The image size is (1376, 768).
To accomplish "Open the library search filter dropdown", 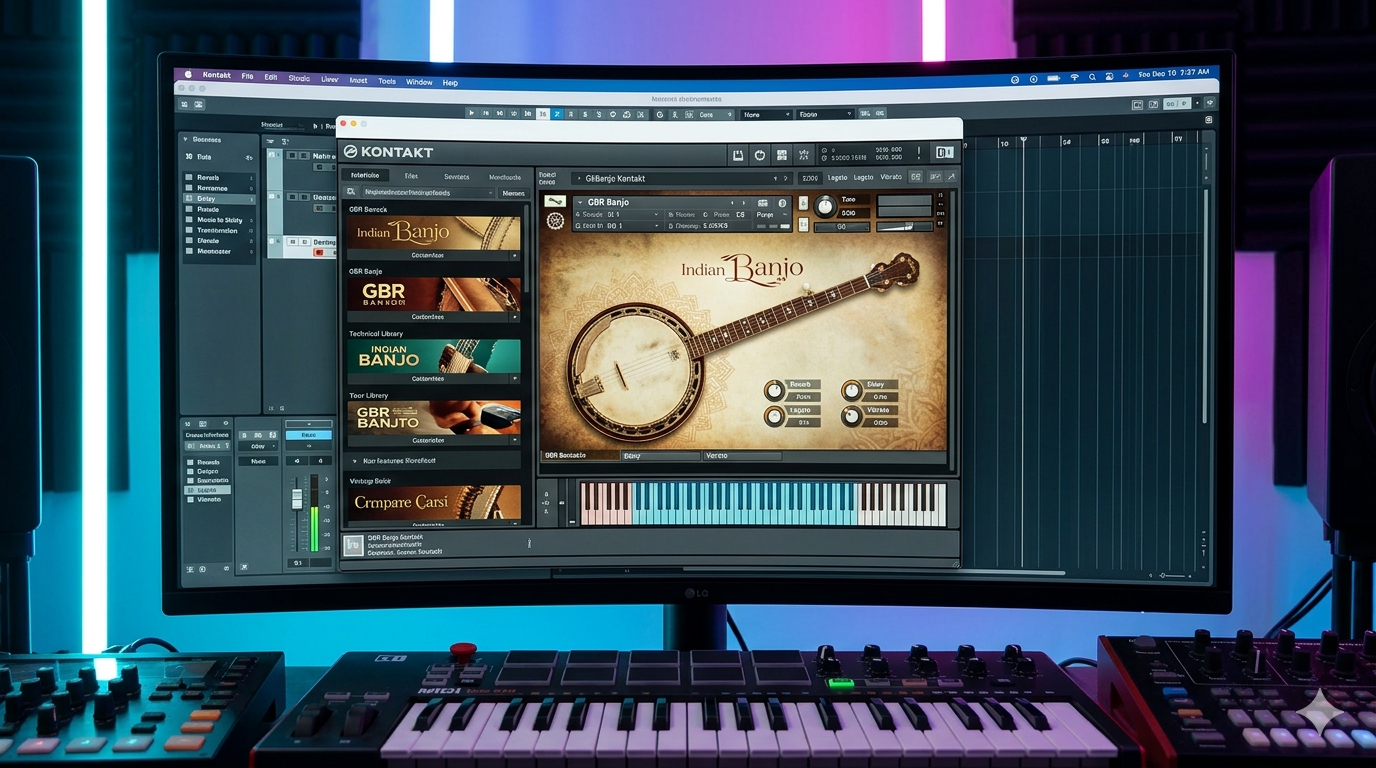I will (x=490, y=193).
